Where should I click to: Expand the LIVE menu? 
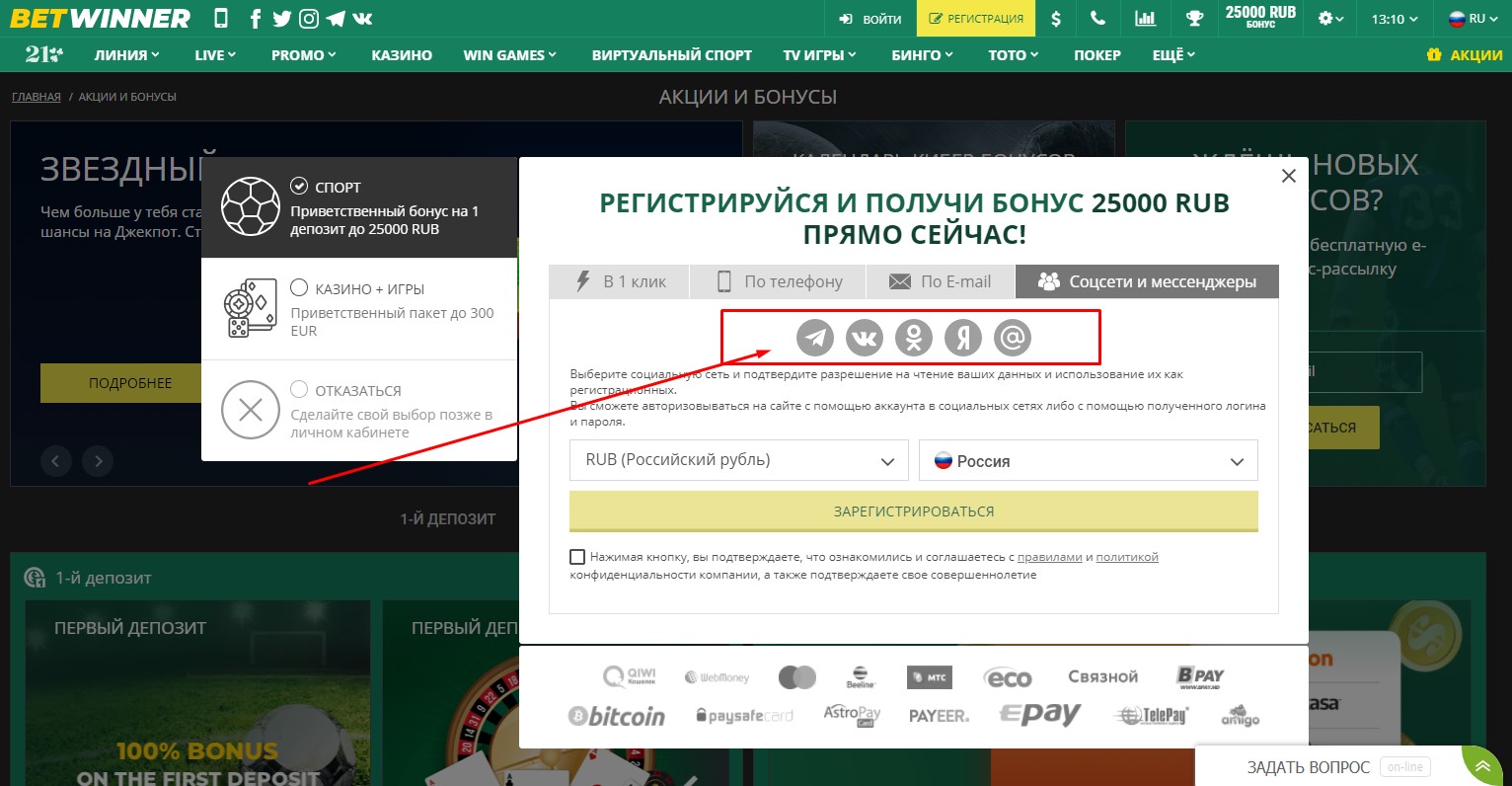click(215, 55)
